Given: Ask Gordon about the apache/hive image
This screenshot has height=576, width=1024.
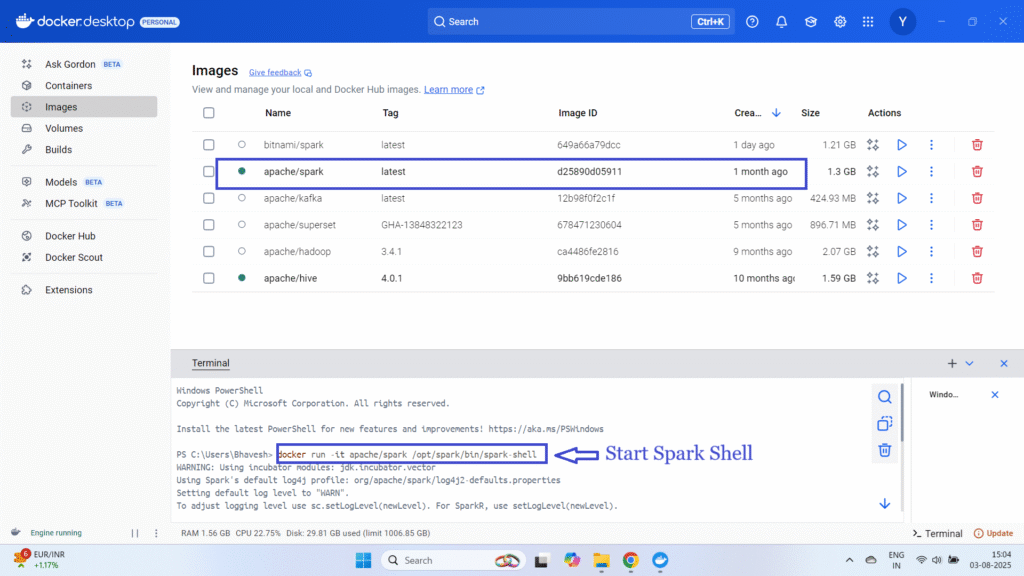Looking at the screenshot, I should tap(872, 278).
